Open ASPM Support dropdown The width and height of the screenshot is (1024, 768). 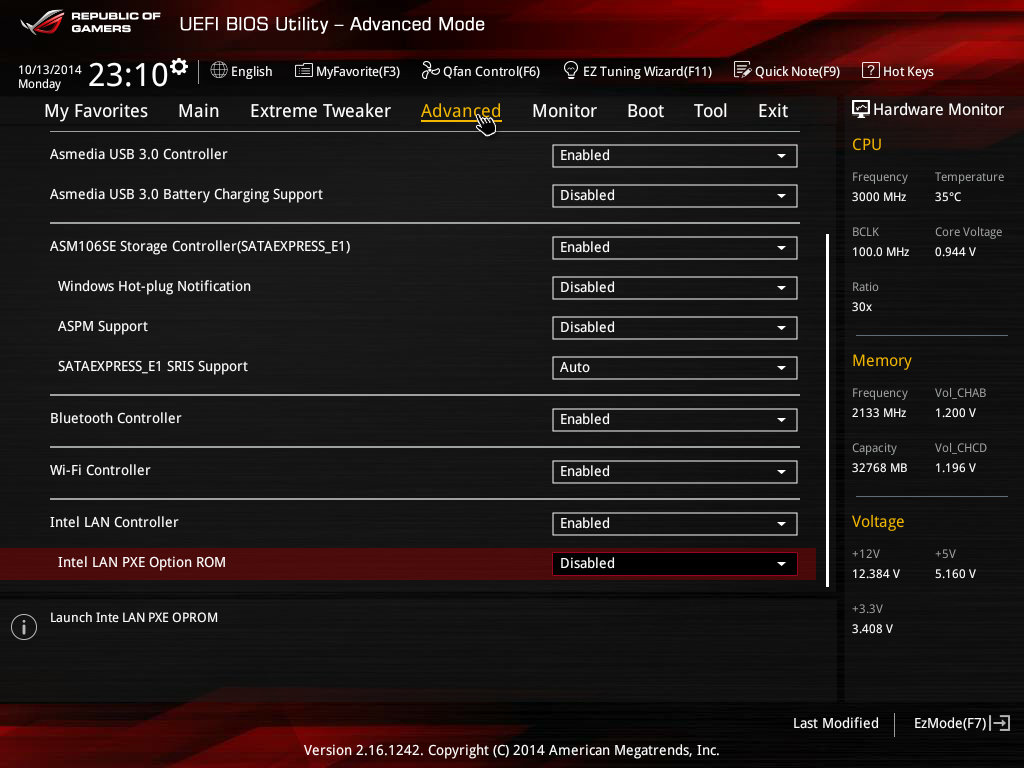coord(675,327)
